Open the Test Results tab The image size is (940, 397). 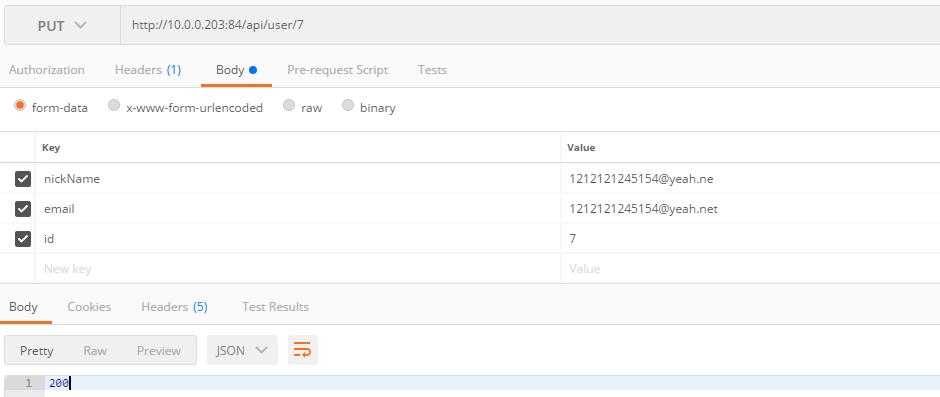pos(275,306)
